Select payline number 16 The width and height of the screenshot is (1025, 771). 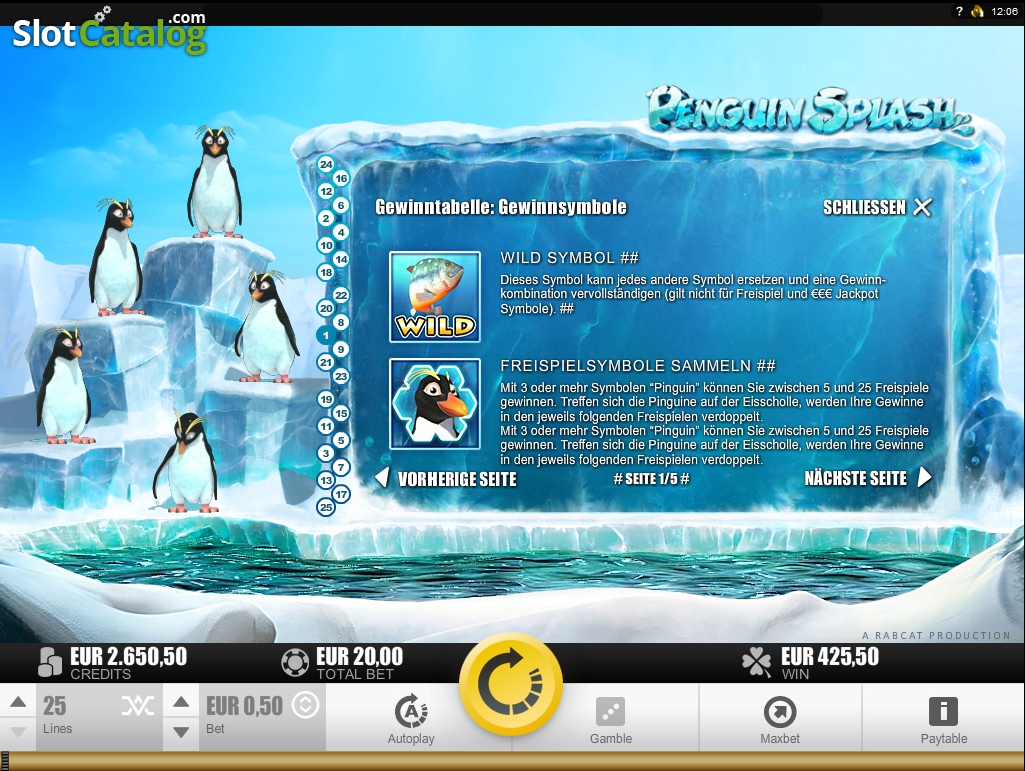coord(341,178)
